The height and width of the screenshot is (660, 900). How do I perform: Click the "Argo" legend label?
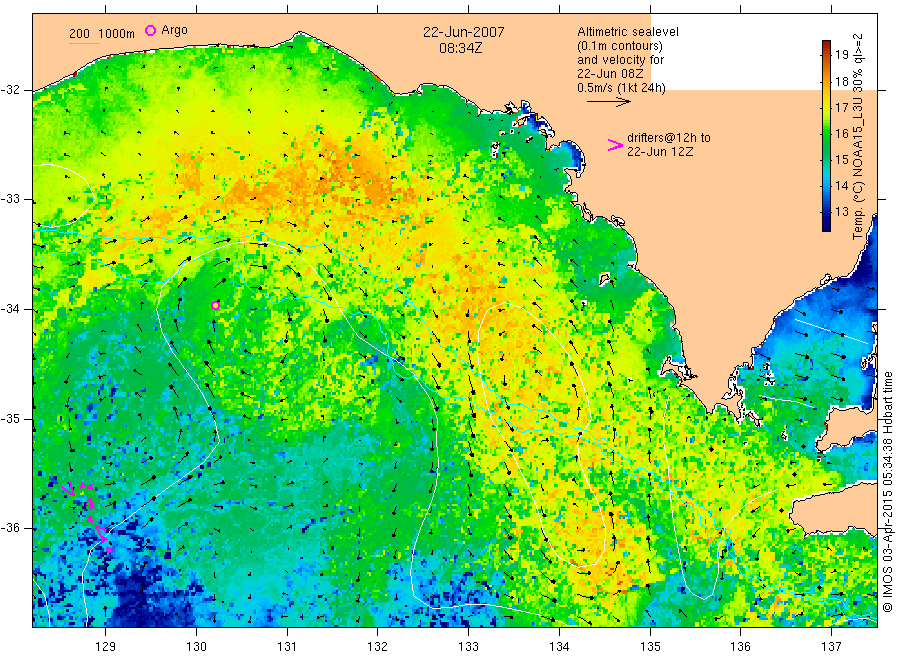click(174, 30)
